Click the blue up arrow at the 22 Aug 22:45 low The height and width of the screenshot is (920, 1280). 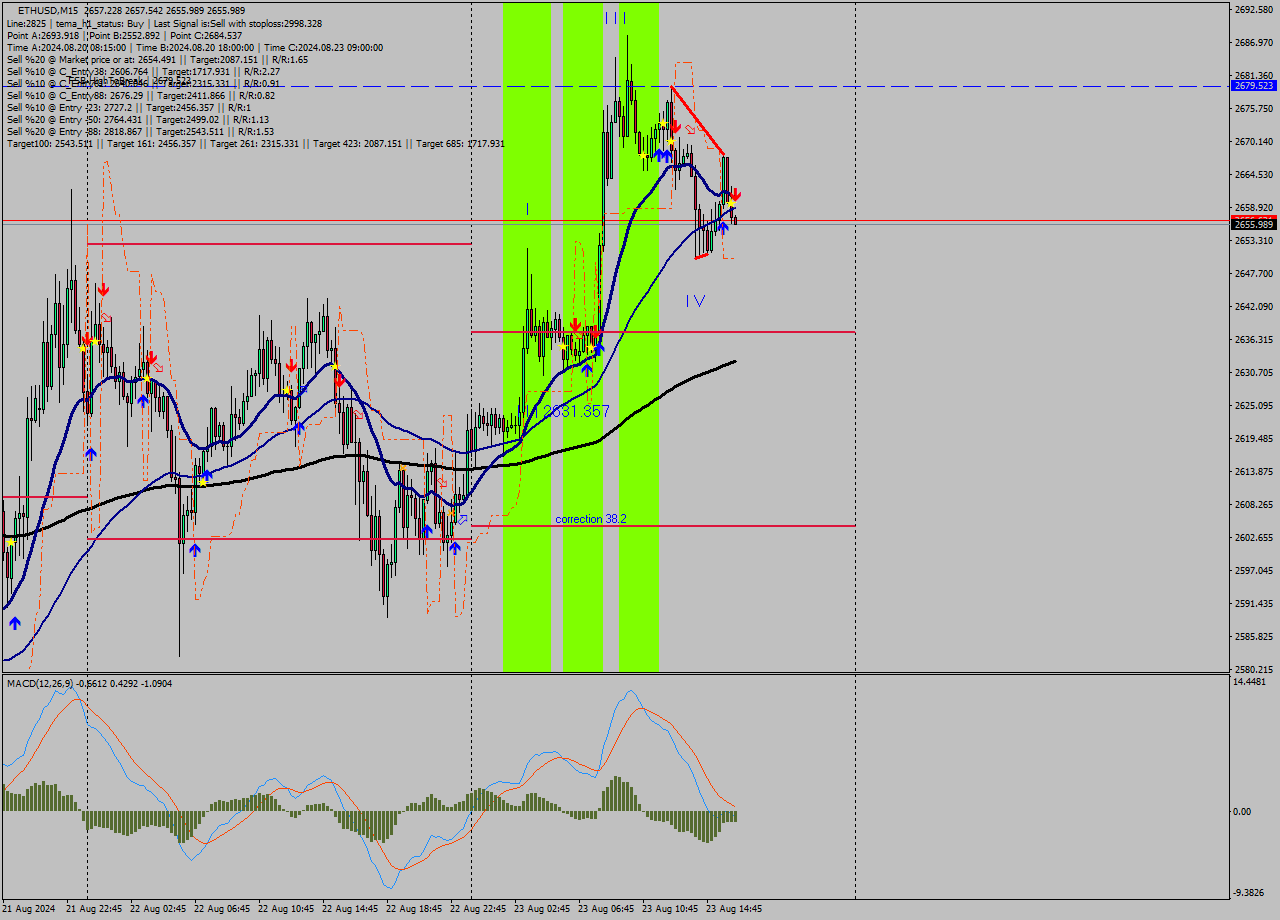tap(456, 546)
